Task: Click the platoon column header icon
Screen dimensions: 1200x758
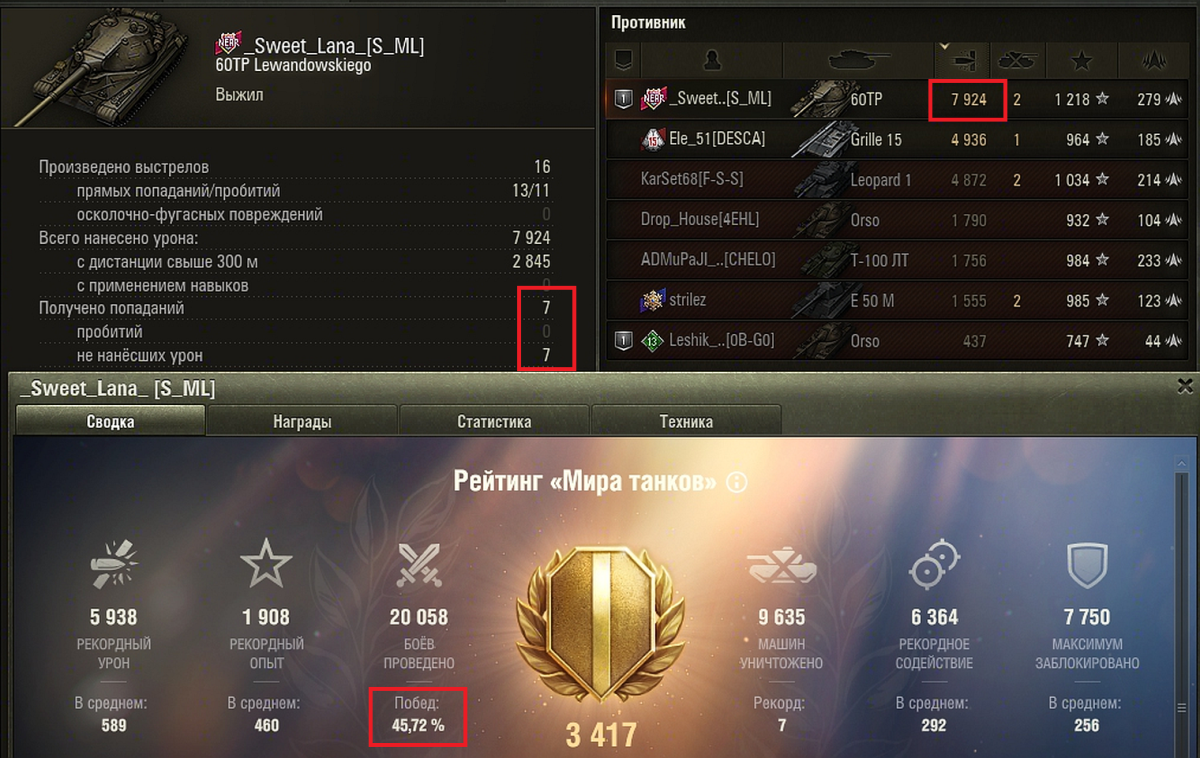Action: [x=622, y=61]
